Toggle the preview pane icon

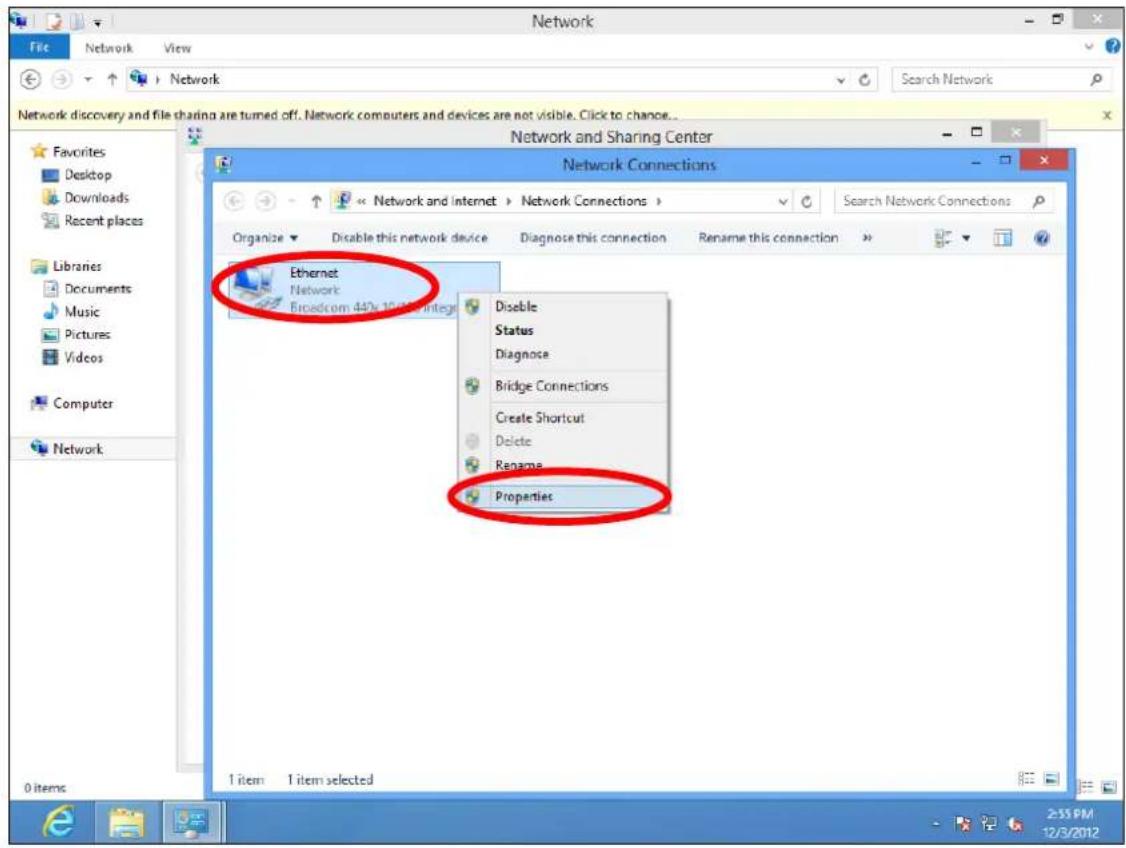click(1002, 238)
